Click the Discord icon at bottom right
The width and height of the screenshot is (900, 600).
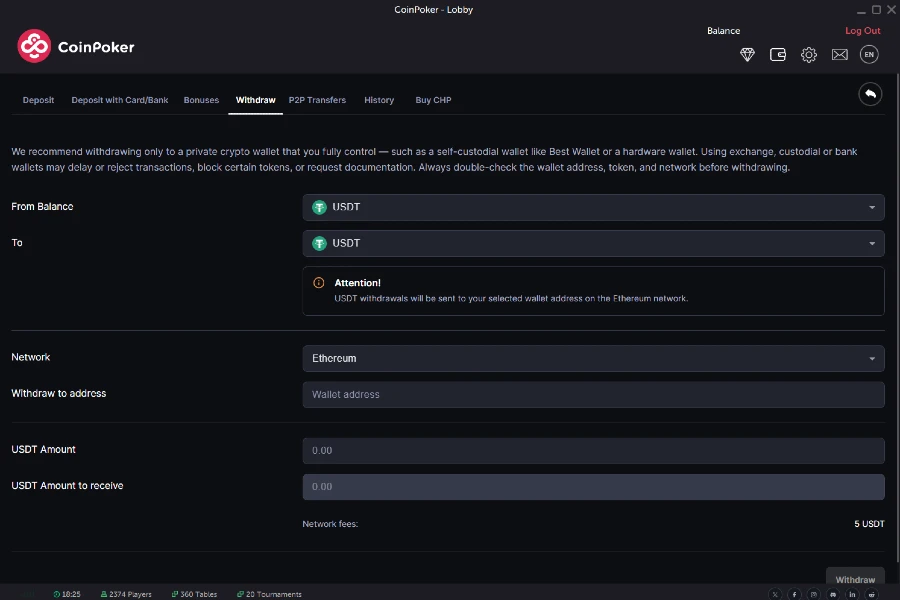click(833, 594)
